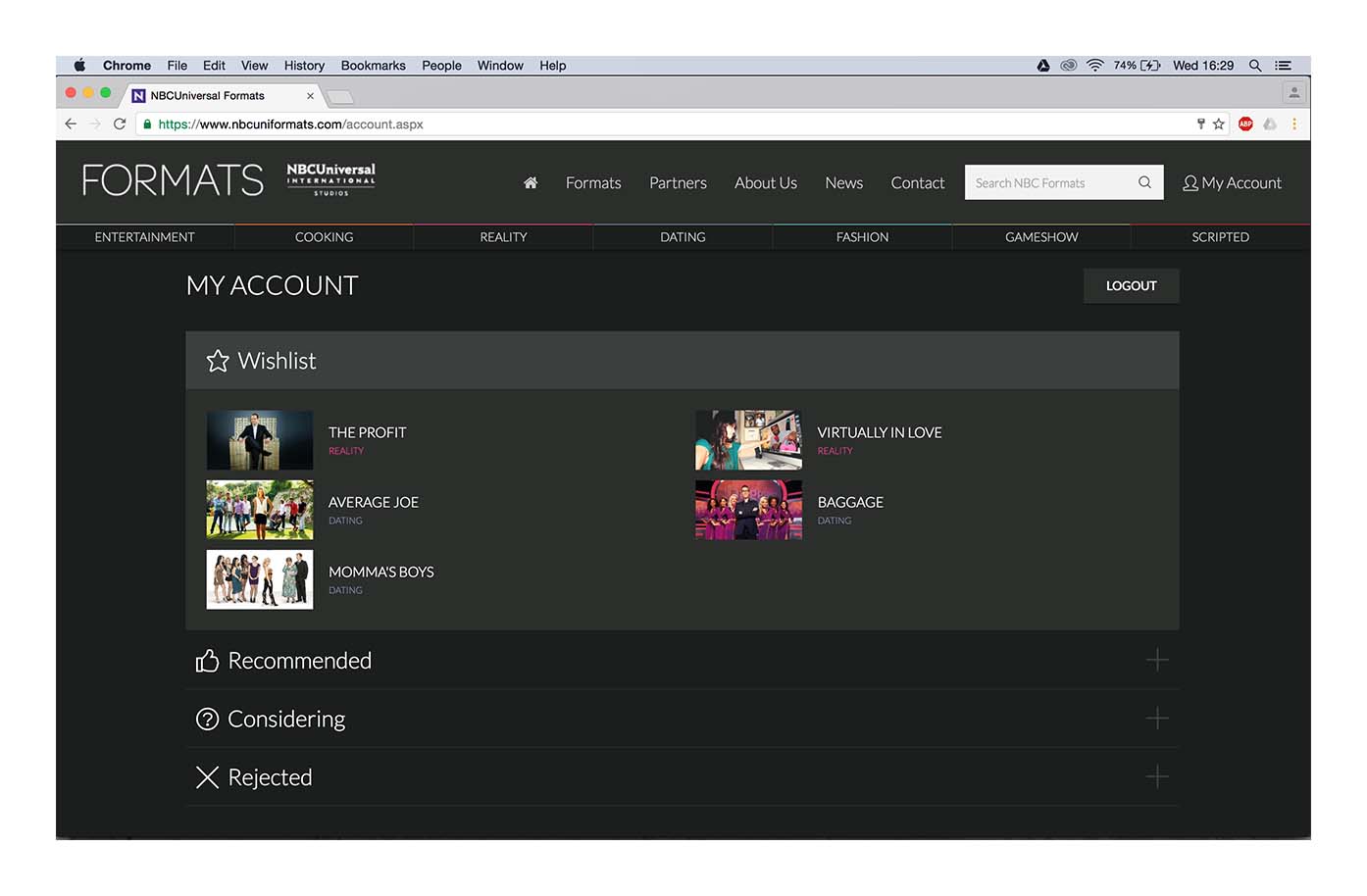
Task: Click Partners in the top navigation
Action: tap(678, 183)
